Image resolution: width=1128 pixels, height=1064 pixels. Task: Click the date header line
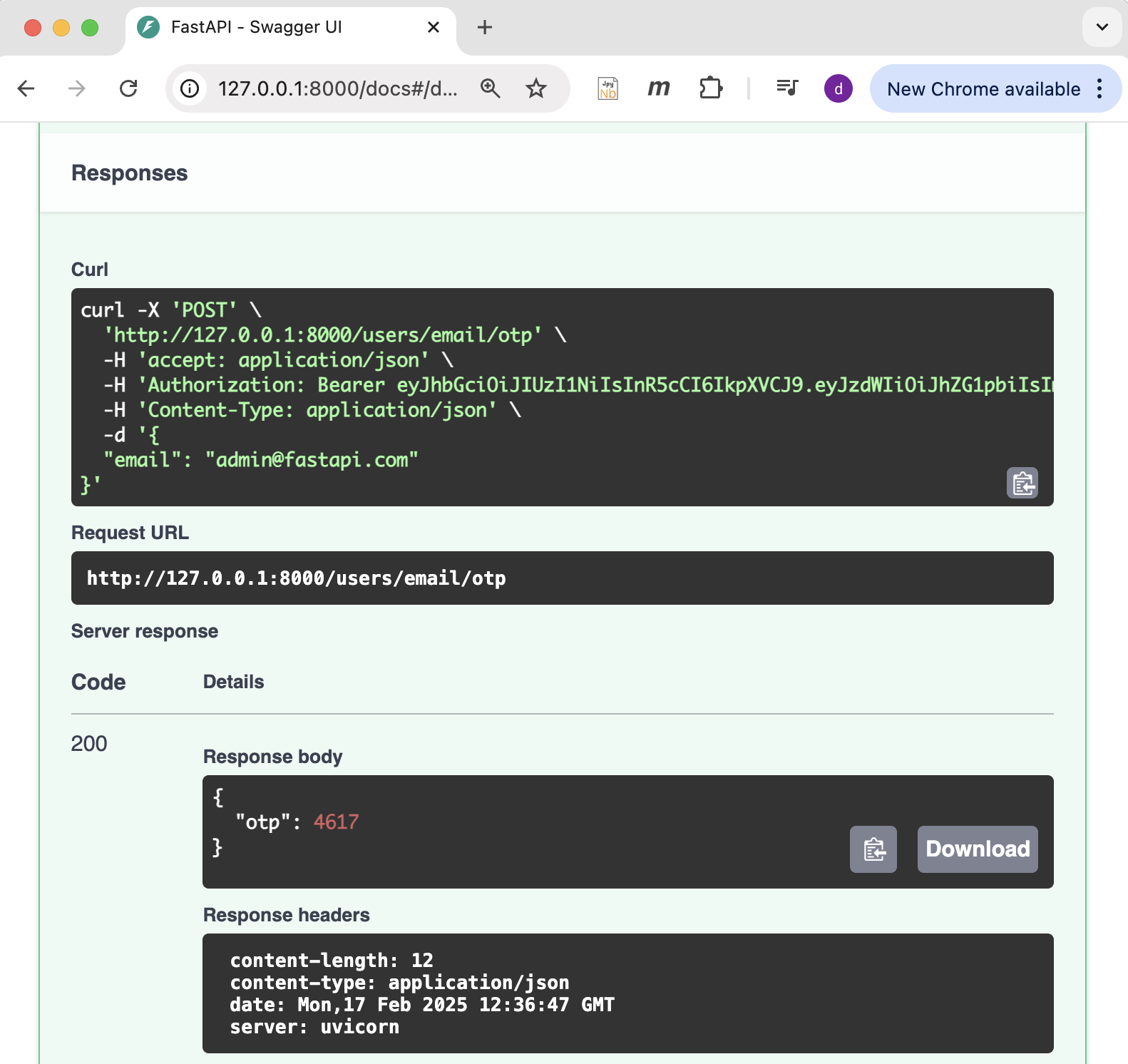(x=422, y=1005)
